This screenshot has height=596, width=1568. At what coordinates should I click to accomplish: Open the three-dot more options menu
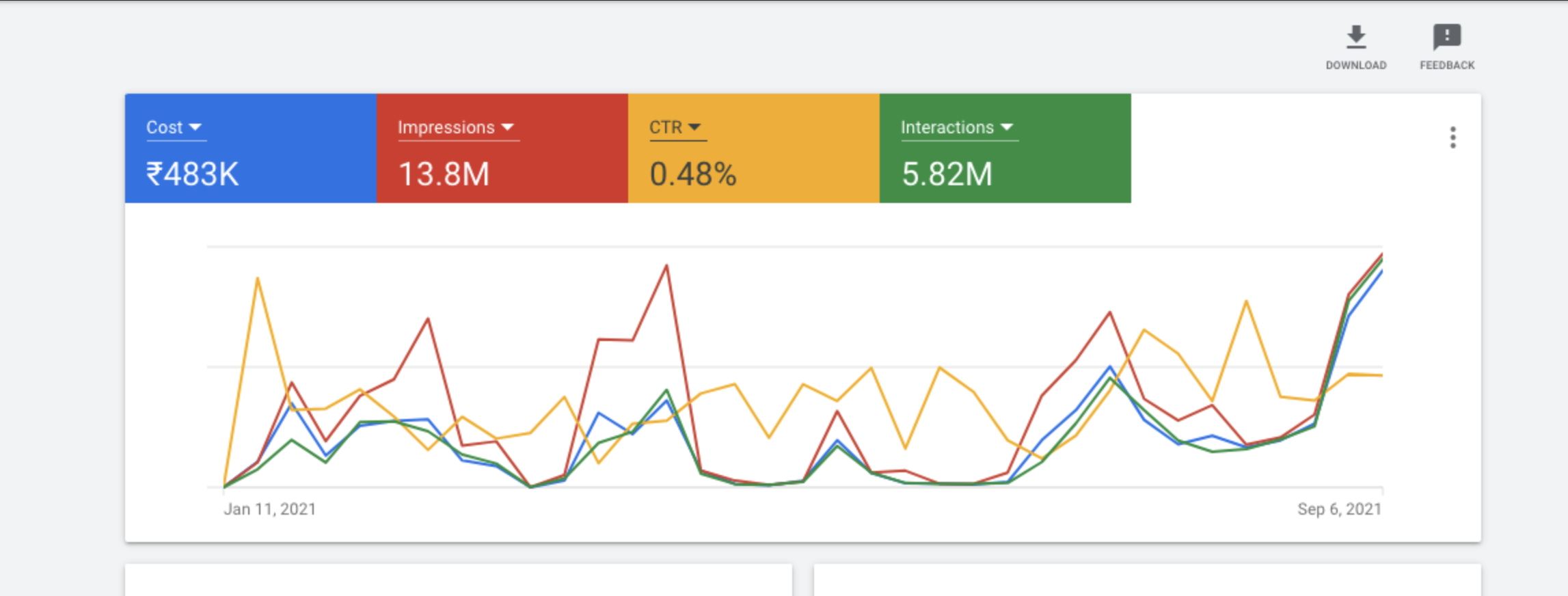click(1452, 137)
